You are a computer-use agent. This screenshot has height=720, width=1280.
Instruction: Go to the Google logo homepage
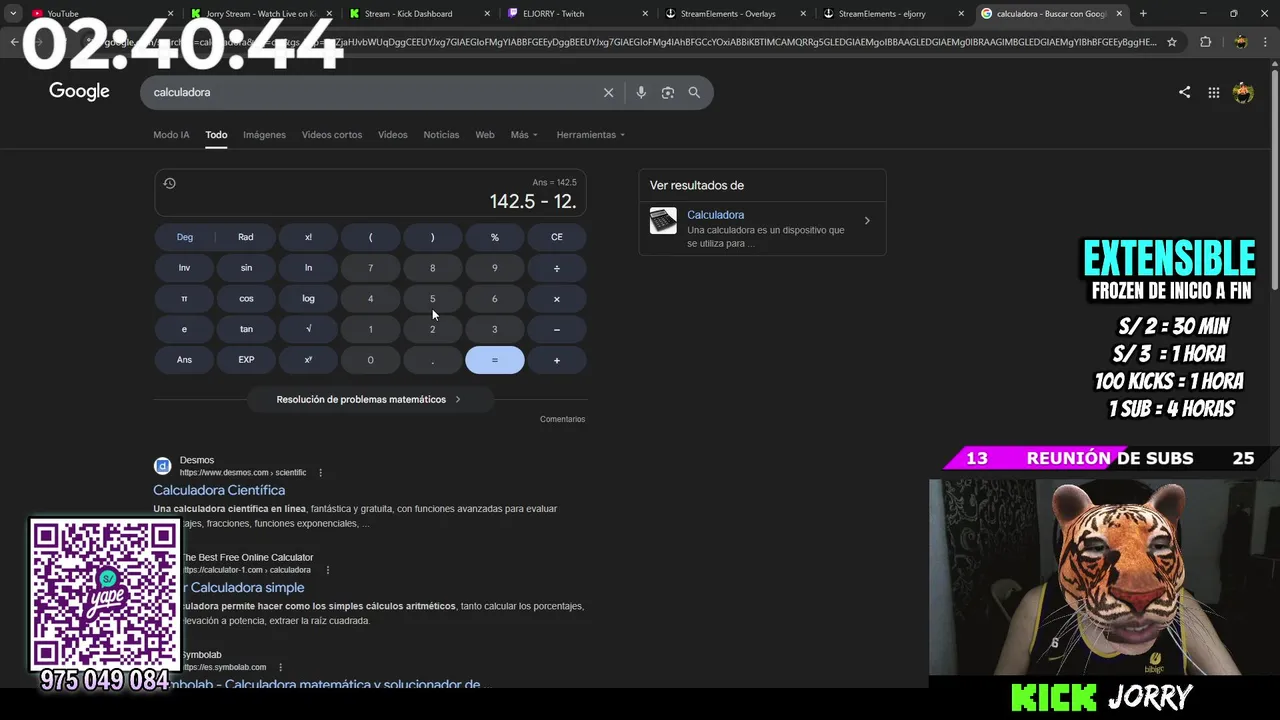(79, 92)
